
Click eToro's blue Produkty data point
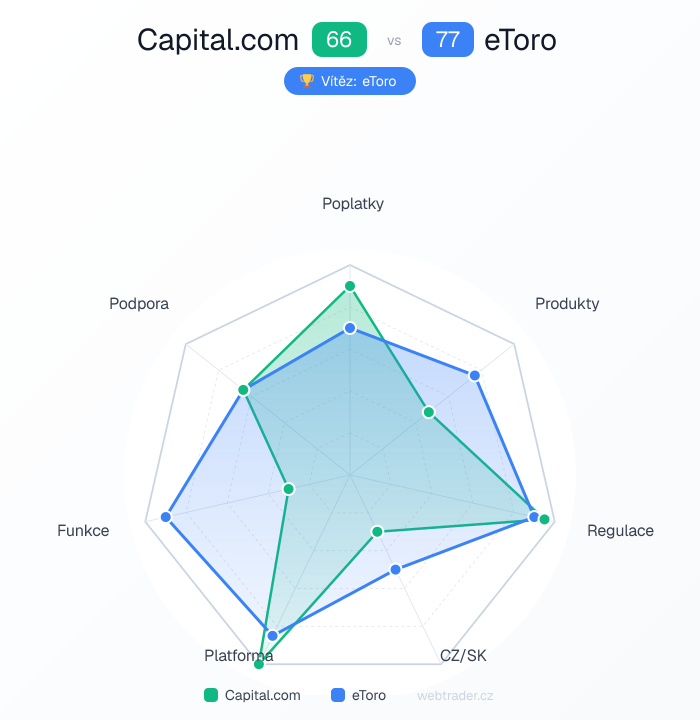pos(475,375)
